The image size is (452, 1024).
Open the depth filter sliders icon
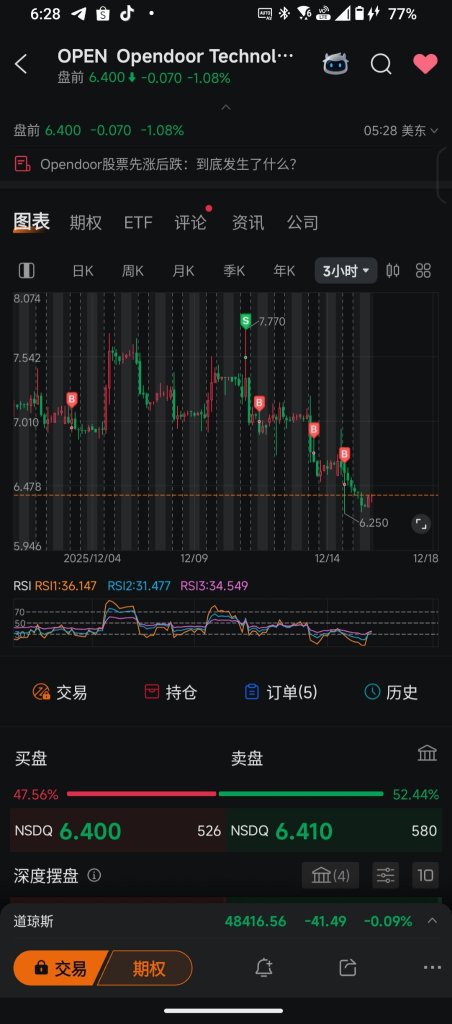[x=385, y=875]
